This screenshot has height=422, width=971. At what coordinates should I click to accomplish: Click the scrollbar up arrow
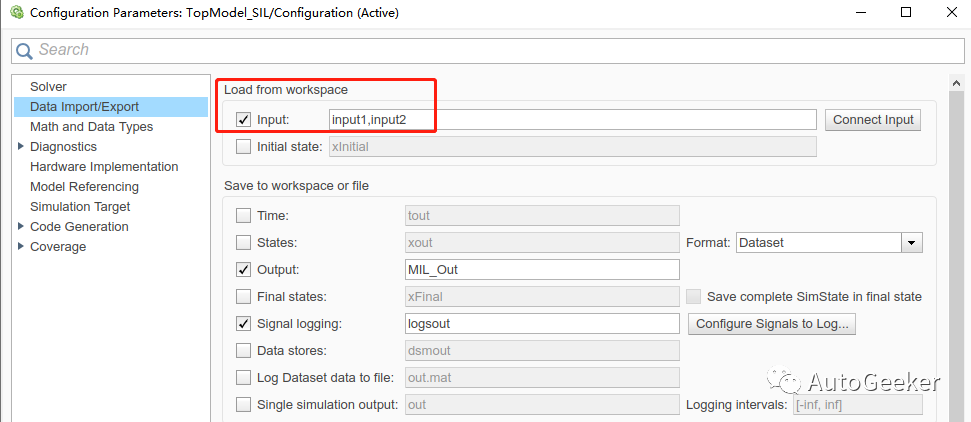point(957,83)
